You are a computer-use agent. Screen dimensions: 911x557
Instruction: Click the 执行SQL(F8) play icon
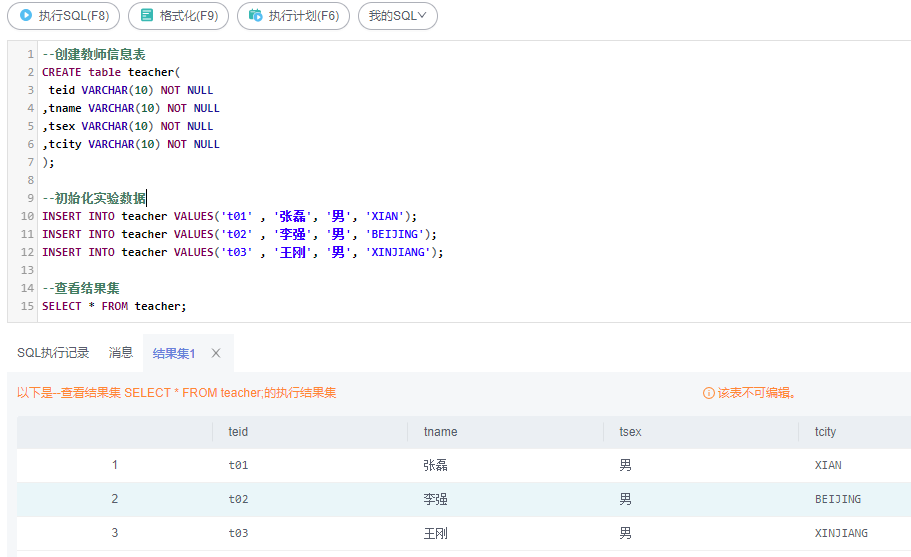(26, 16)
